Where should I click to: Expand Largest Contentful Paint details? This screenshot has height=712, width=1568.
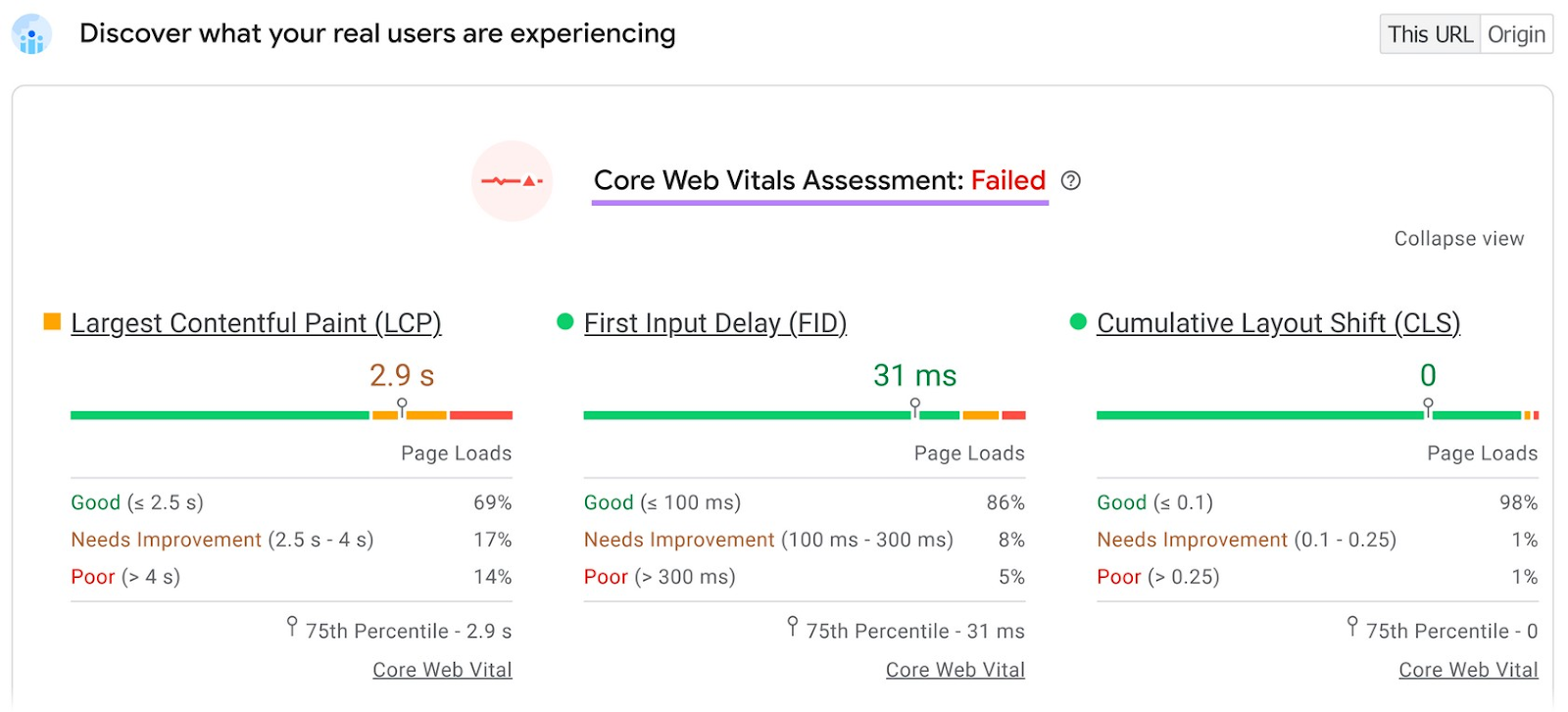pyautogui.click(x=256, y=322)
